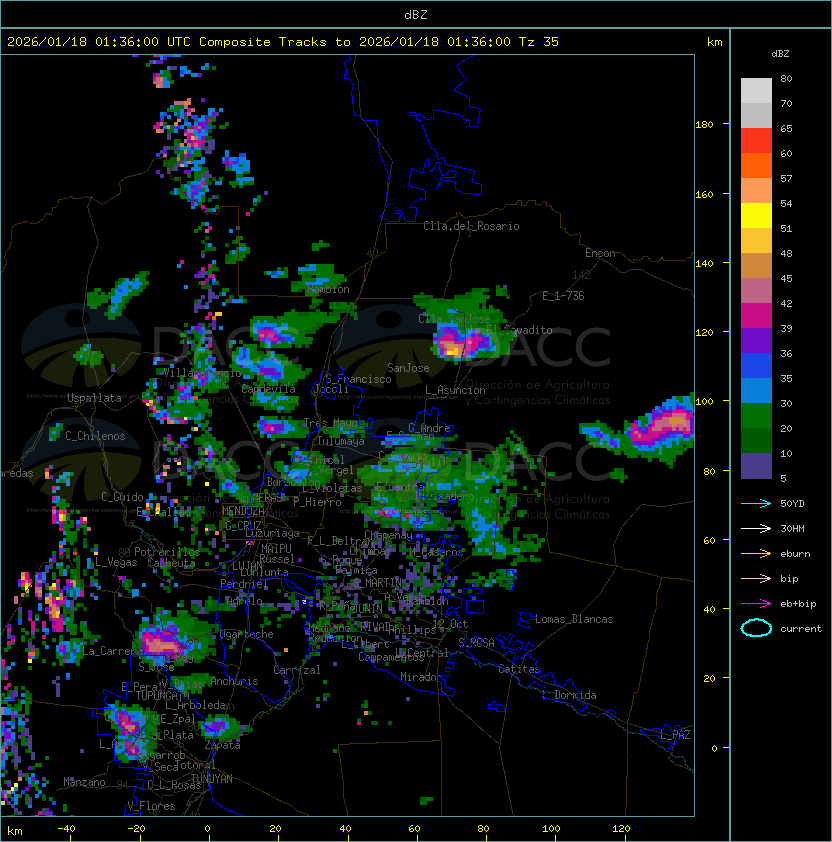Pick the purple swatch in the dBZ scale
The height and width of the screenshot is (842, 832).
[x=756, y=341]
